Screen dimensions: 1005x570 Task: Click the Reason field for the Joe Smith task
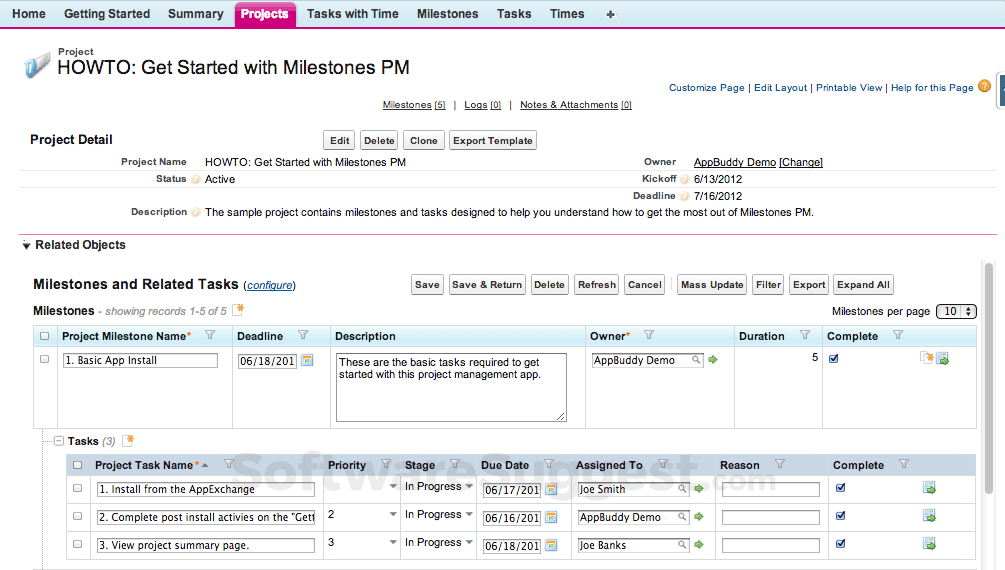[770, 489]
